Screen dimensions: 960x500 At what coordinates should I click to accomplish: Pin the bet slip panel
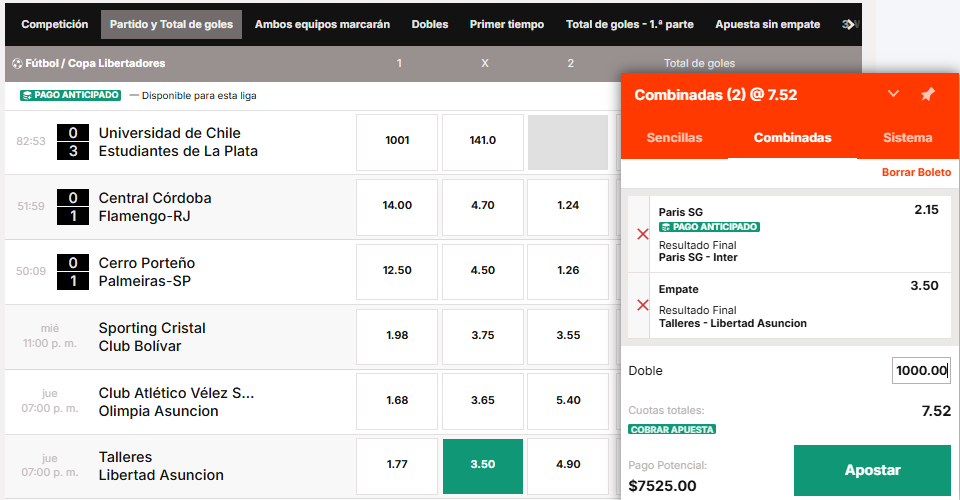pos(927,95)
